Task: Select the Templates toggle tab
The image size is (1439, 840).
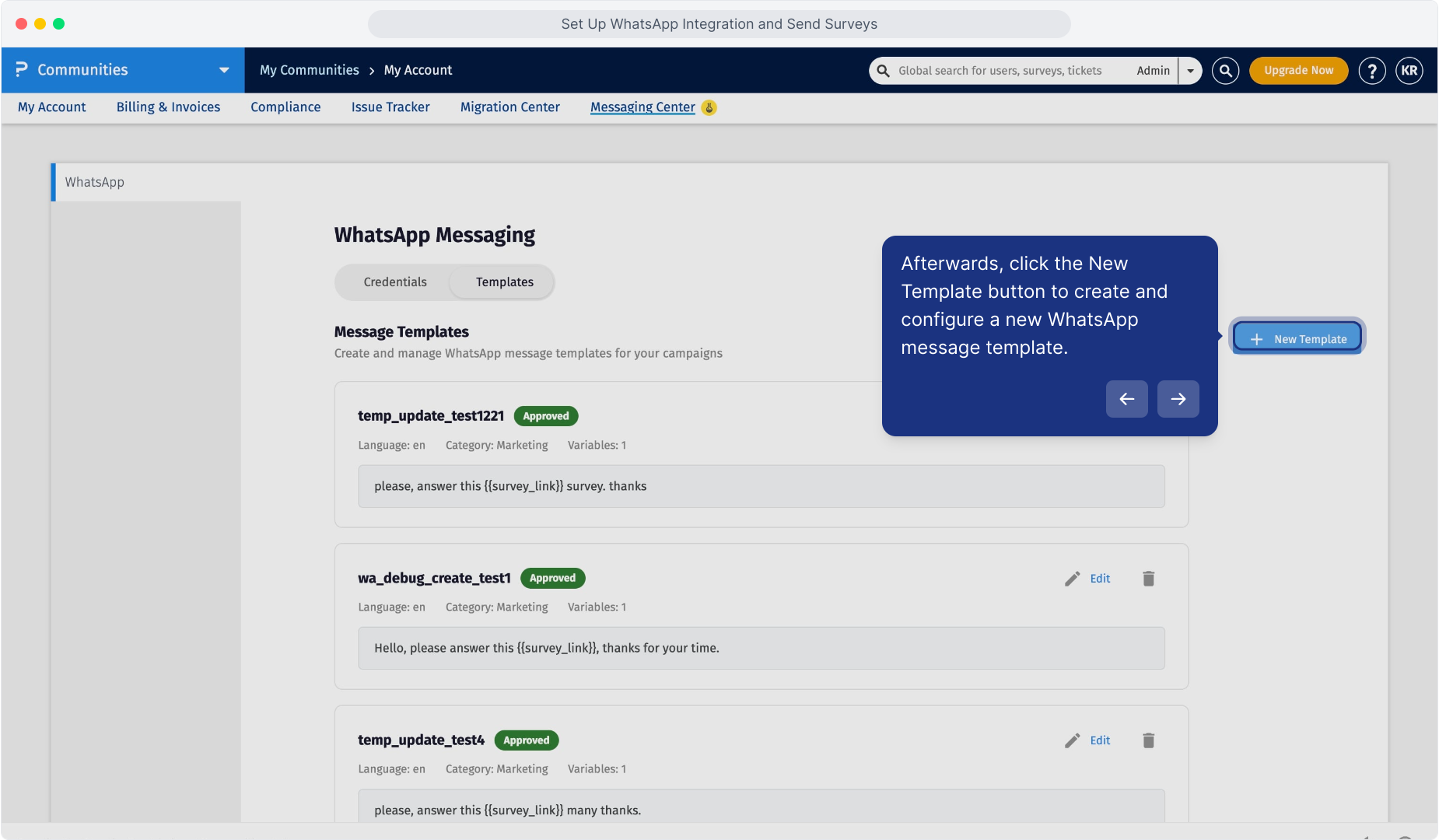Action: (x=505, y=282)
